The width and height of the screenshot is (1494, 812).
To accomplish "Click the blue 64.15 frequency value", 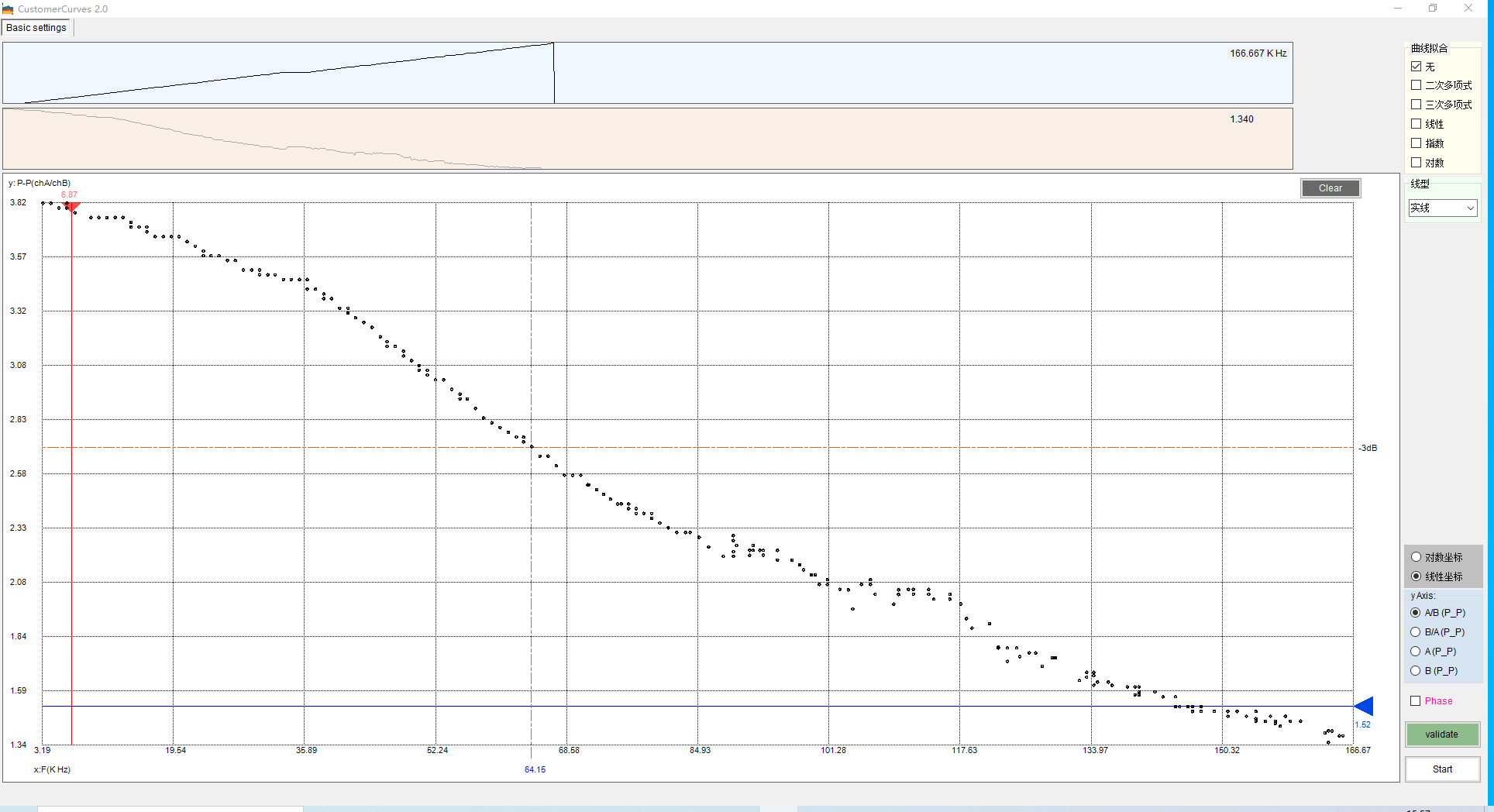I will [535, 769].
